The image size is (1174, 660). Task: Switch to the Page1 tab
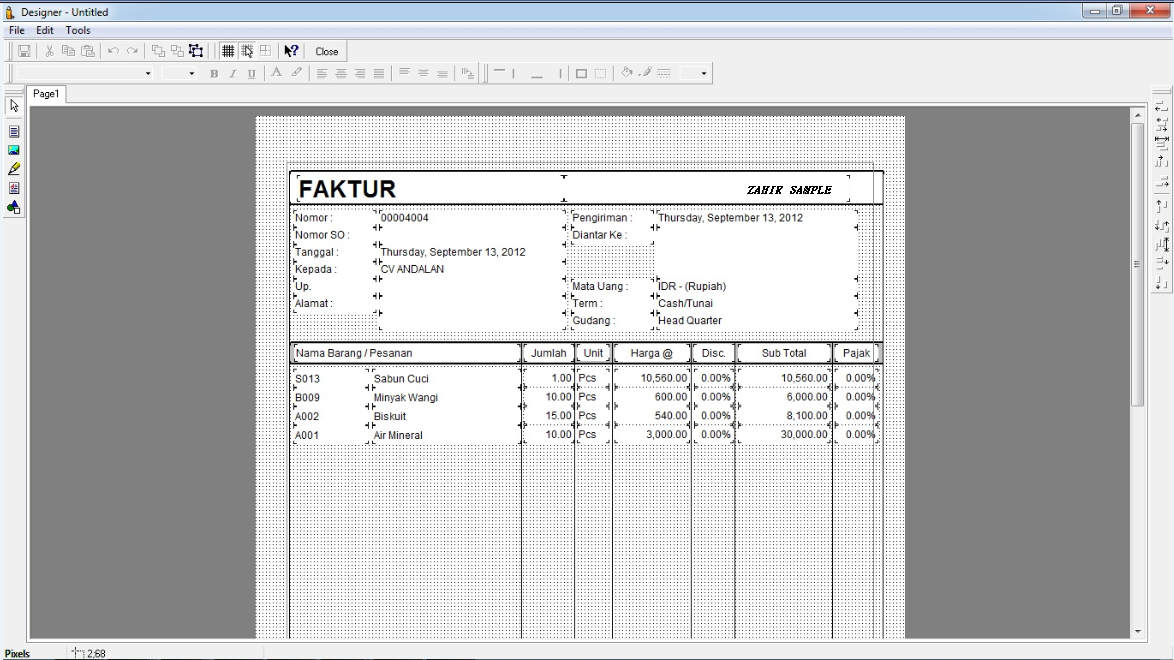coord(46,93)
